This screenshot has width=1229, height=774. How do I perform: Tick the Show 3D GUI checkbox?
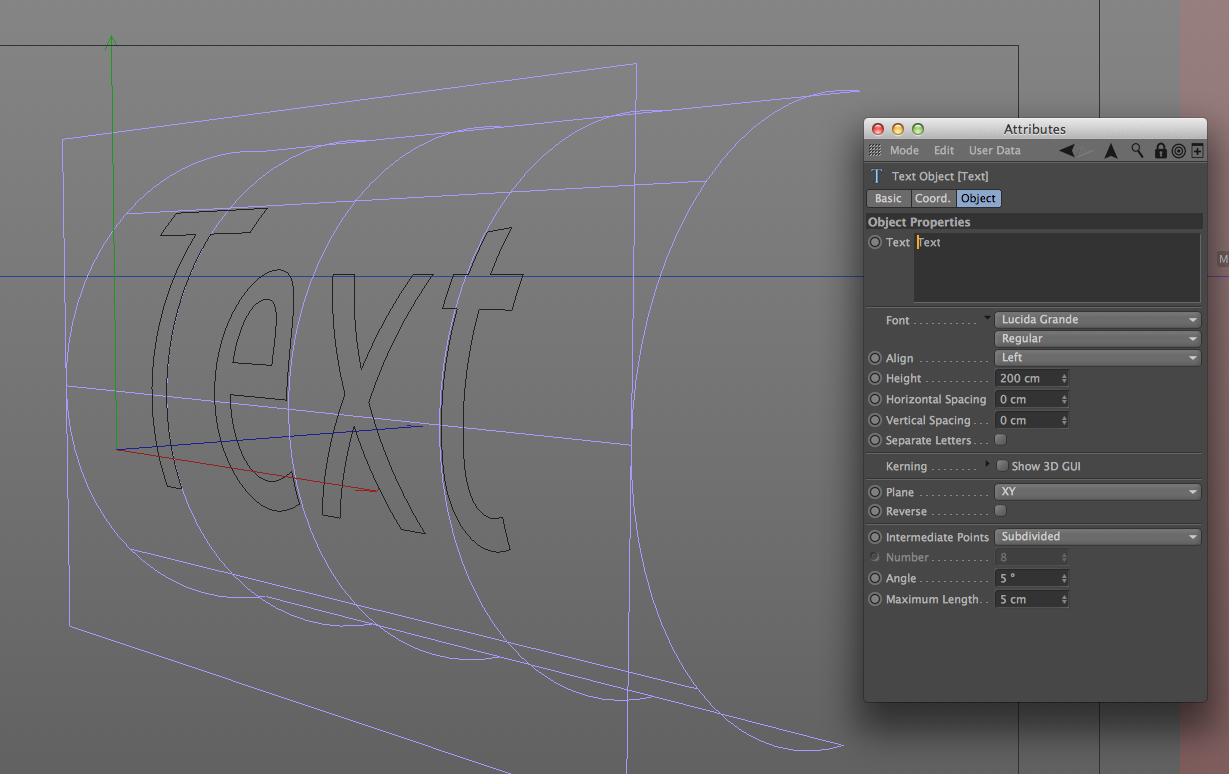1002,466
